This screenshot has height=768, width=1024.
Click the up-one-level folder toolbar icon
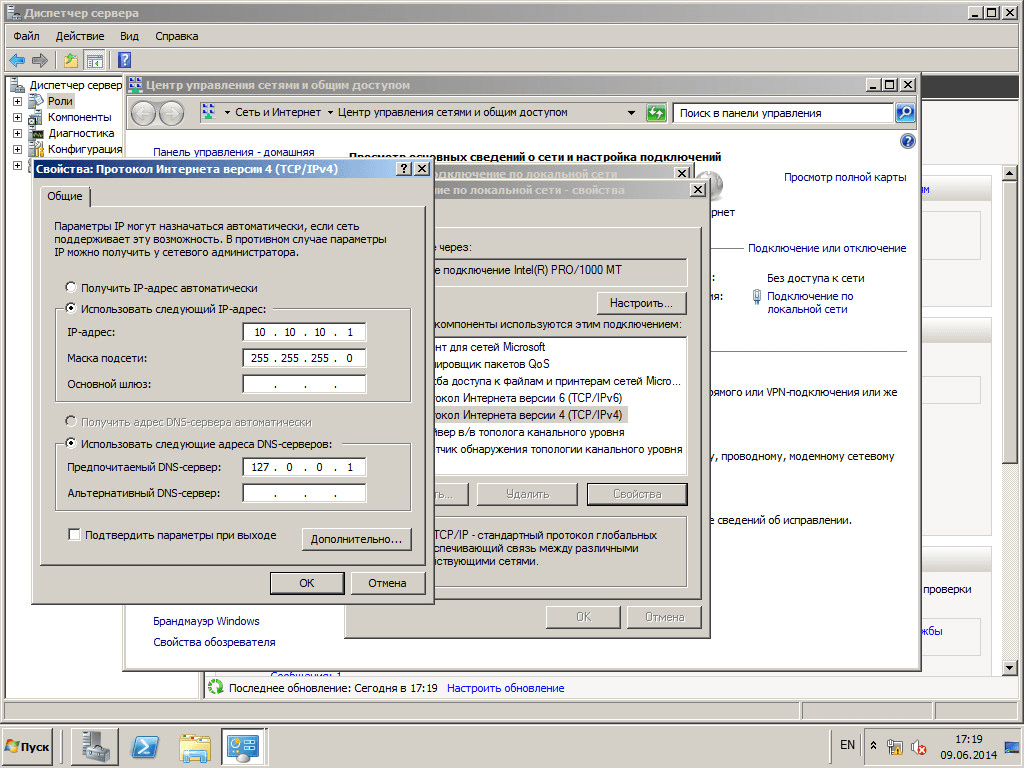point(71,60)
